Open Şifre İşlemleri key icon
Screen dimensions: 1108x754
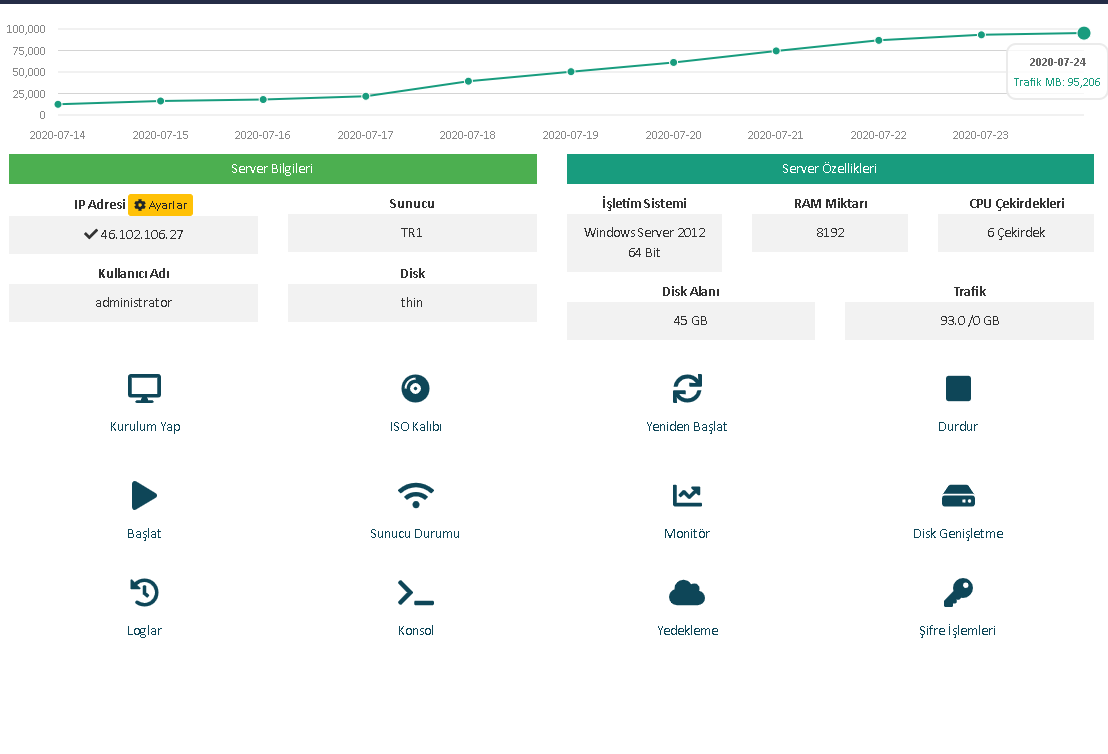tap(958, 592)
